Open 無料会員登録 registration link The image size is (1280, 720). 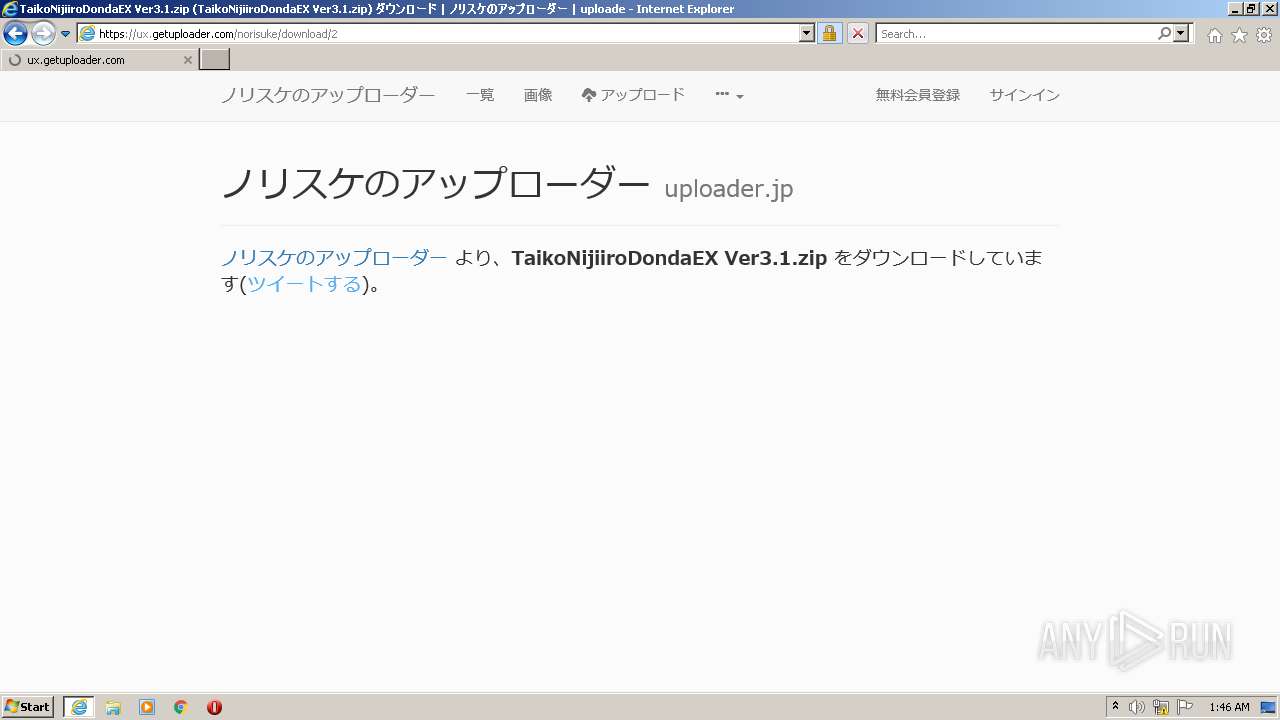tap(918, 95)
